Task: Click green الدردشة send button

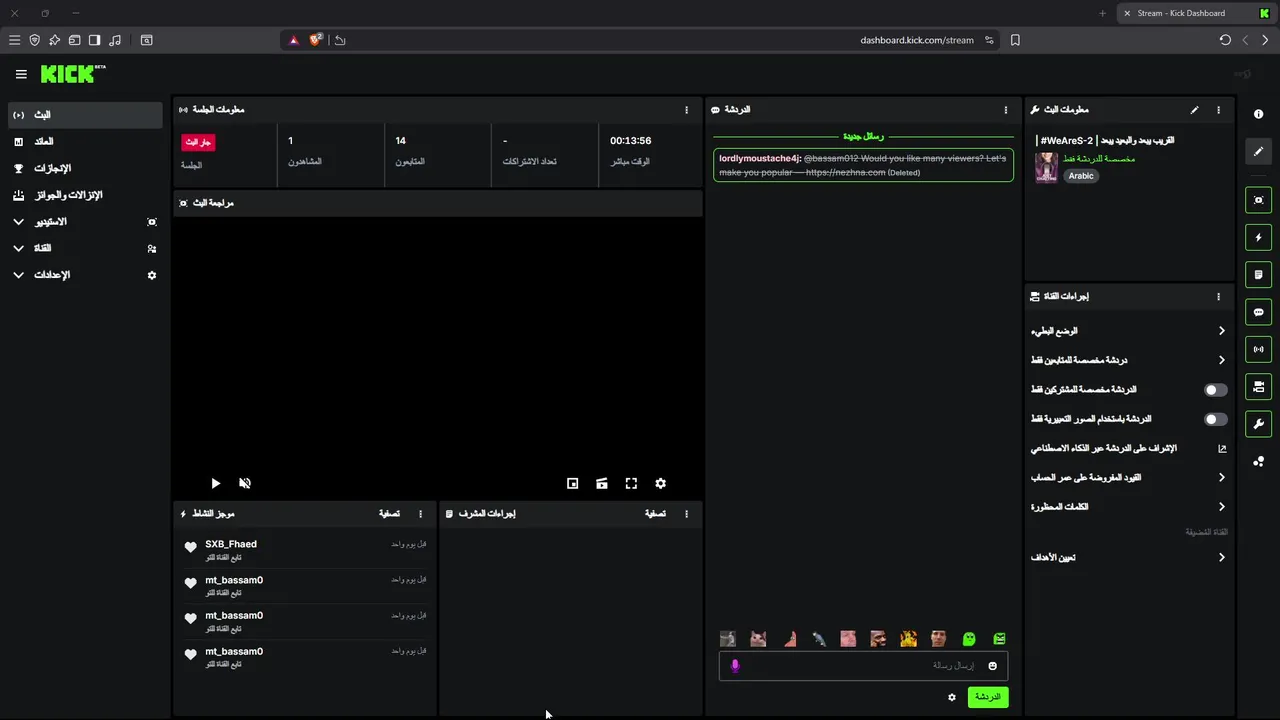Action: tap(988, 697)
